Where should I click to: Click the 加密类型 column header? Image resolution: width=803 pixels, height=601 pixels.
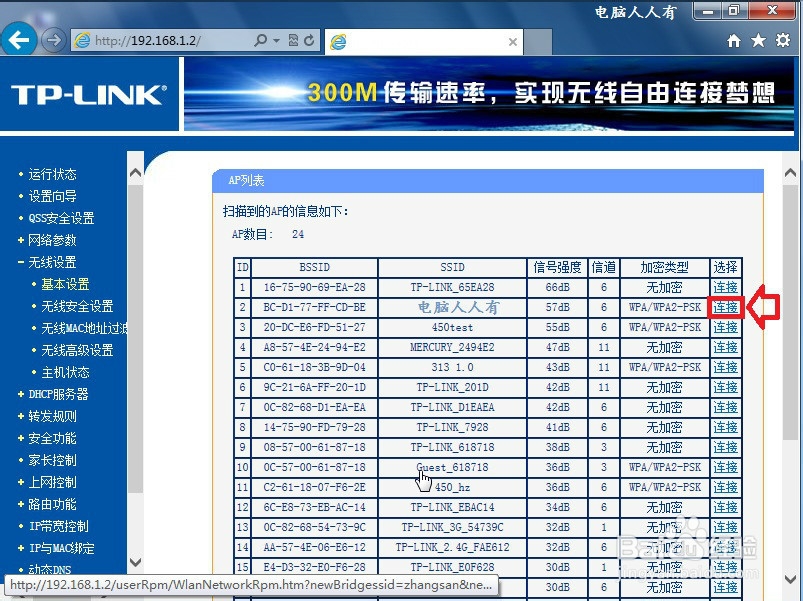click(x=664, y=267)
